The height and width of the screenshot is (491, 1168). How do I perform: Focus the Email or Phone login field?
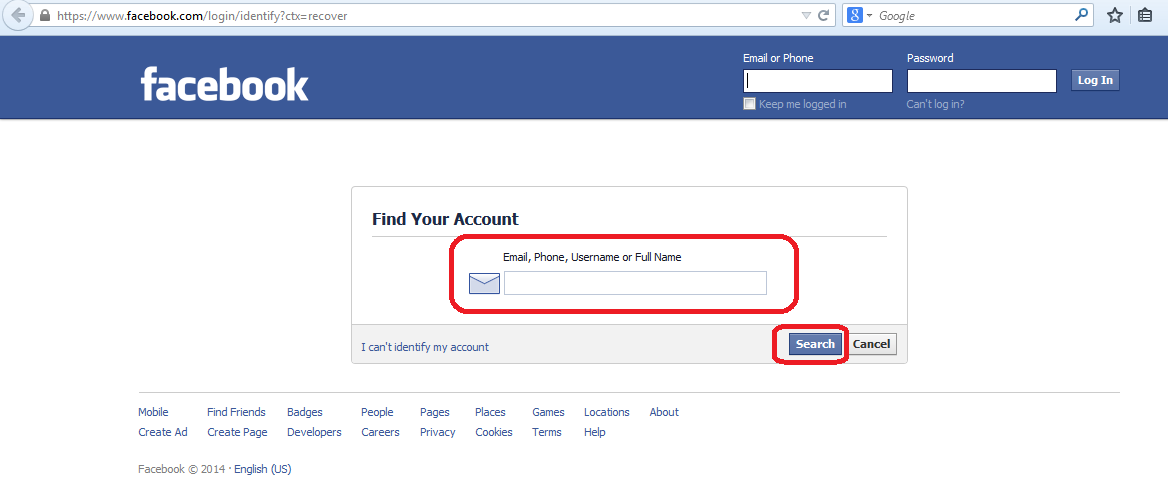pyautogui.click(x=817, y=80)
